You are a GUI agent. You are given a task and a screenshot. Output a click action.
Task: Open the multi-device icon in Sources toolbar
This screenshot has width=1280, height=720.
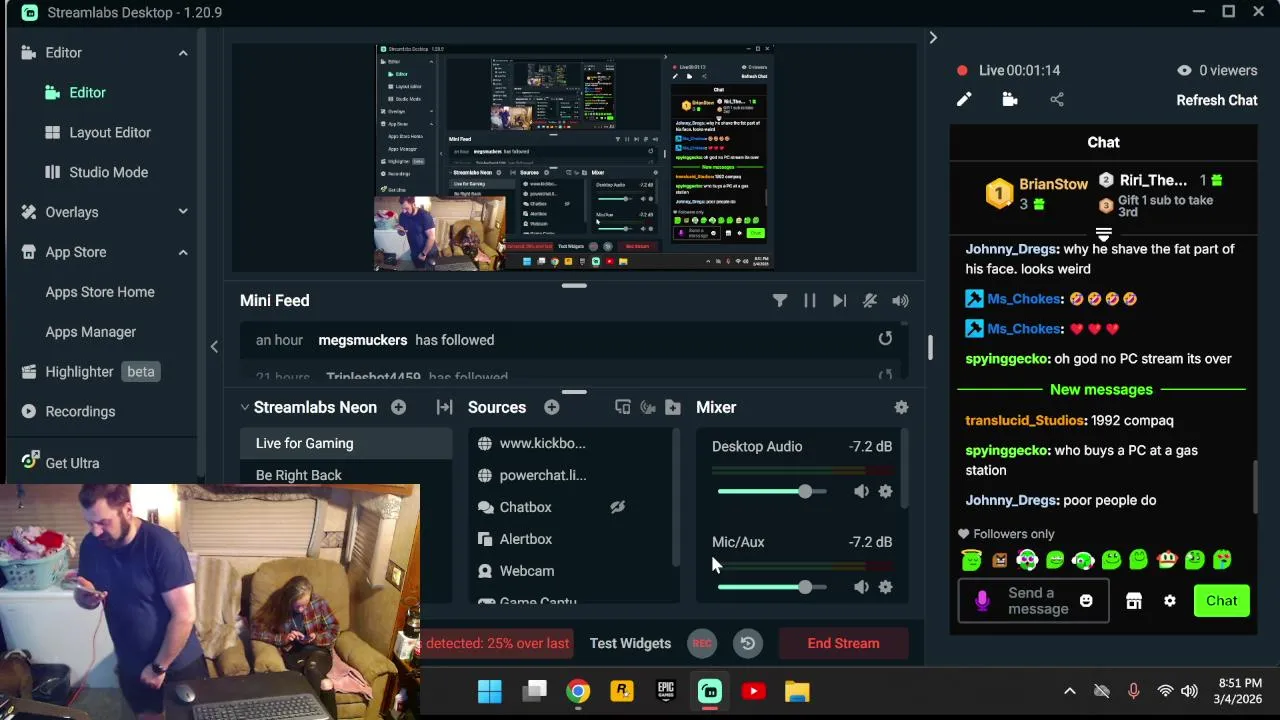click(623, 407)
